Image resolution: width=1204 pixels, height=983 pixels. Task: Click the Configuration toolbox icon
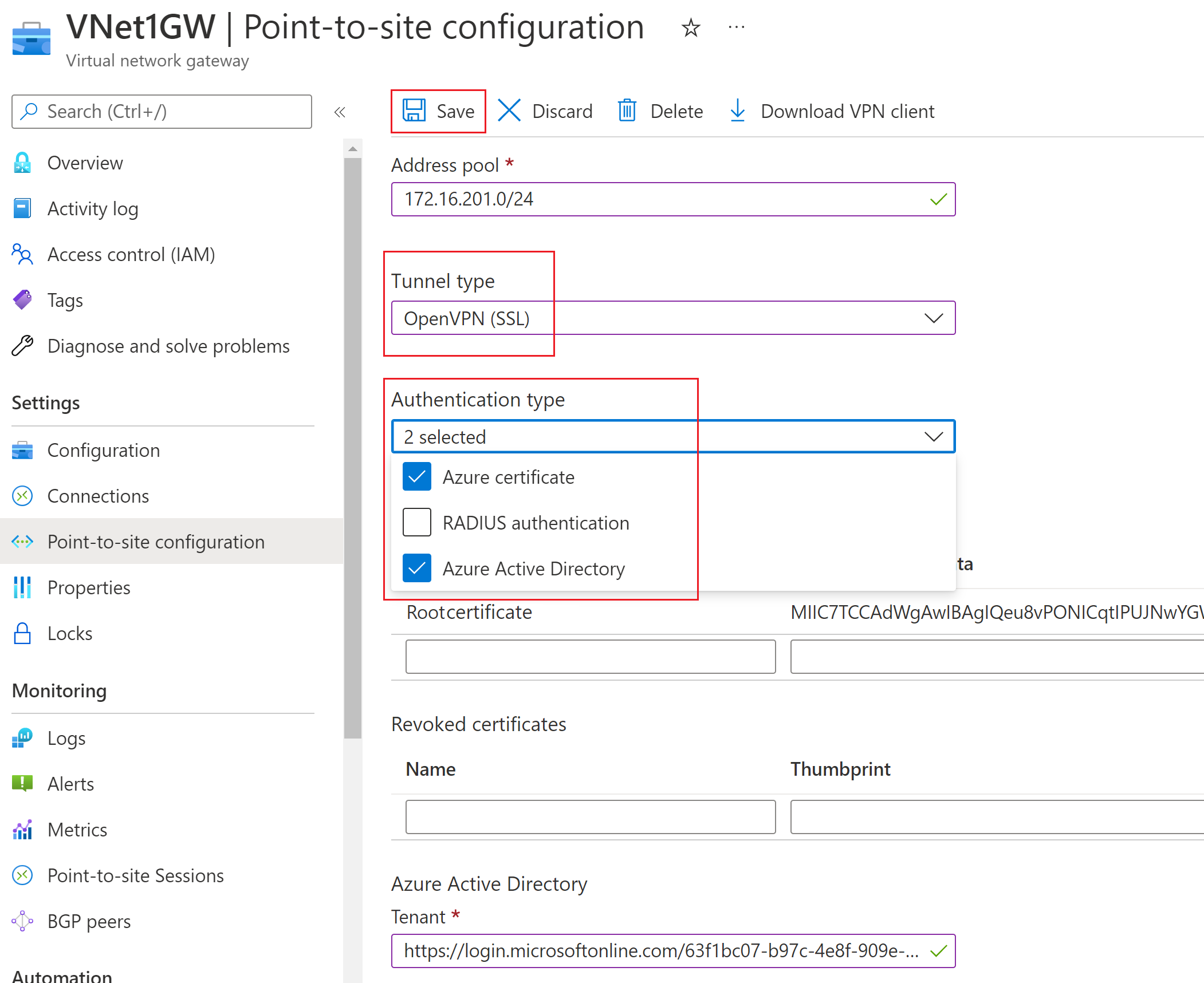[22, 450]
